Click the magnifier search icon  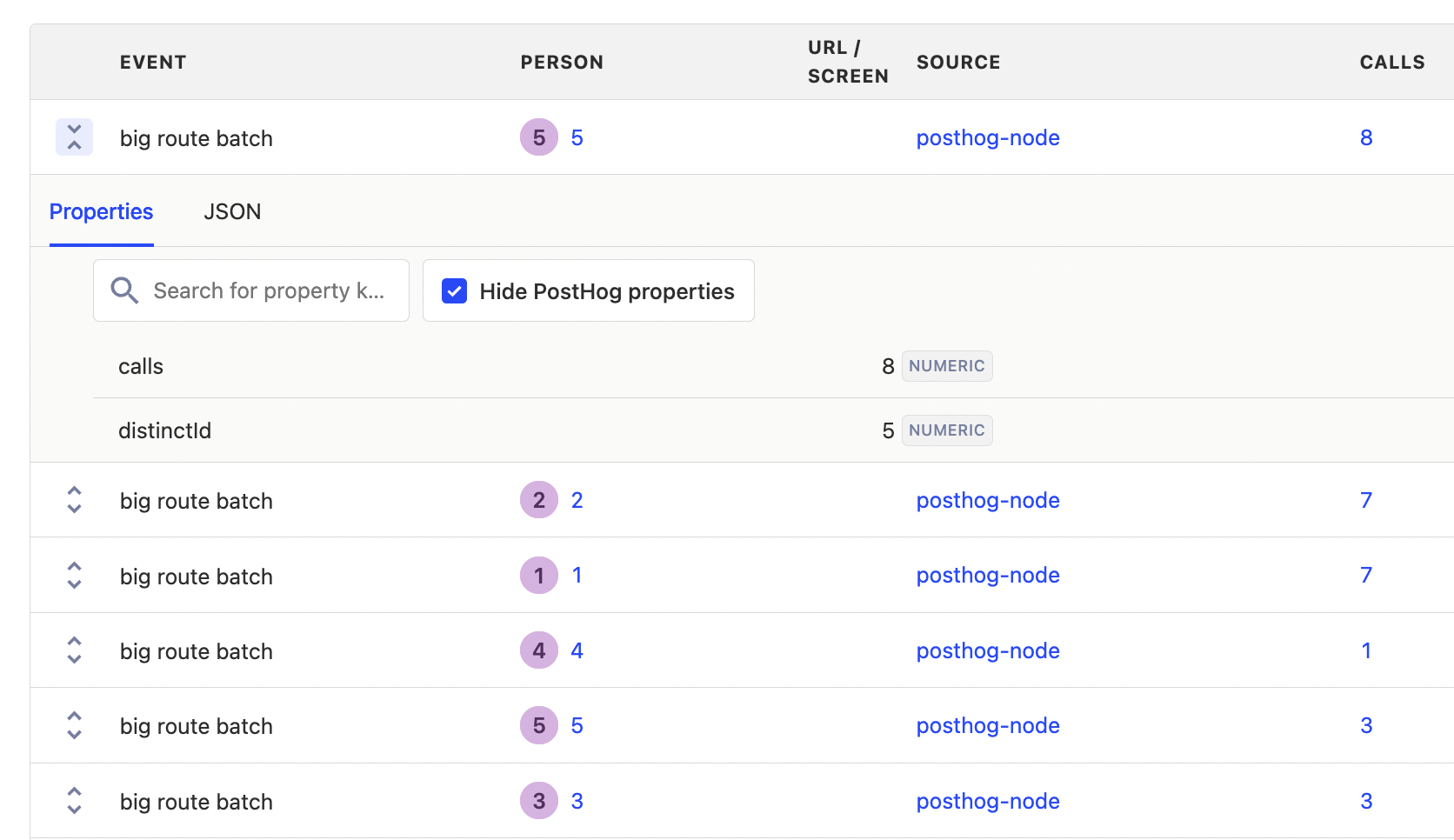124,291
